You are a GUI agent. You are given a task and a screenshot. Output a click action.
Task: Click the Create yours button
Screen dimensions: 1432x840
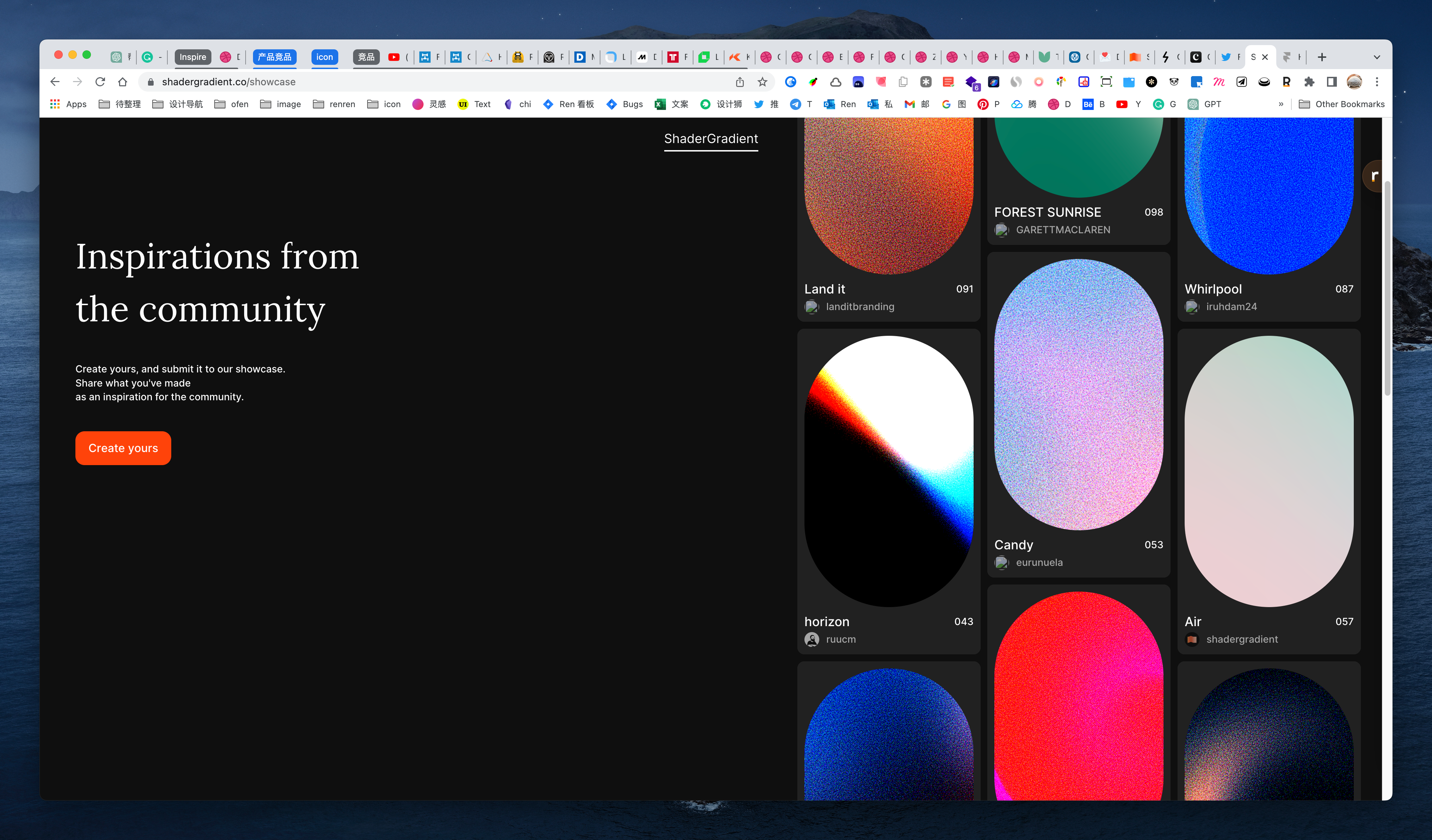click(x=123, y=448)
